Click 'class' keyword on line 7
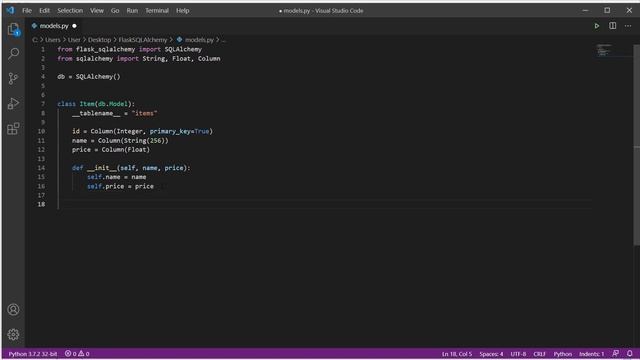The height and width of the screenshot is (360, 640). click(66, 104)
